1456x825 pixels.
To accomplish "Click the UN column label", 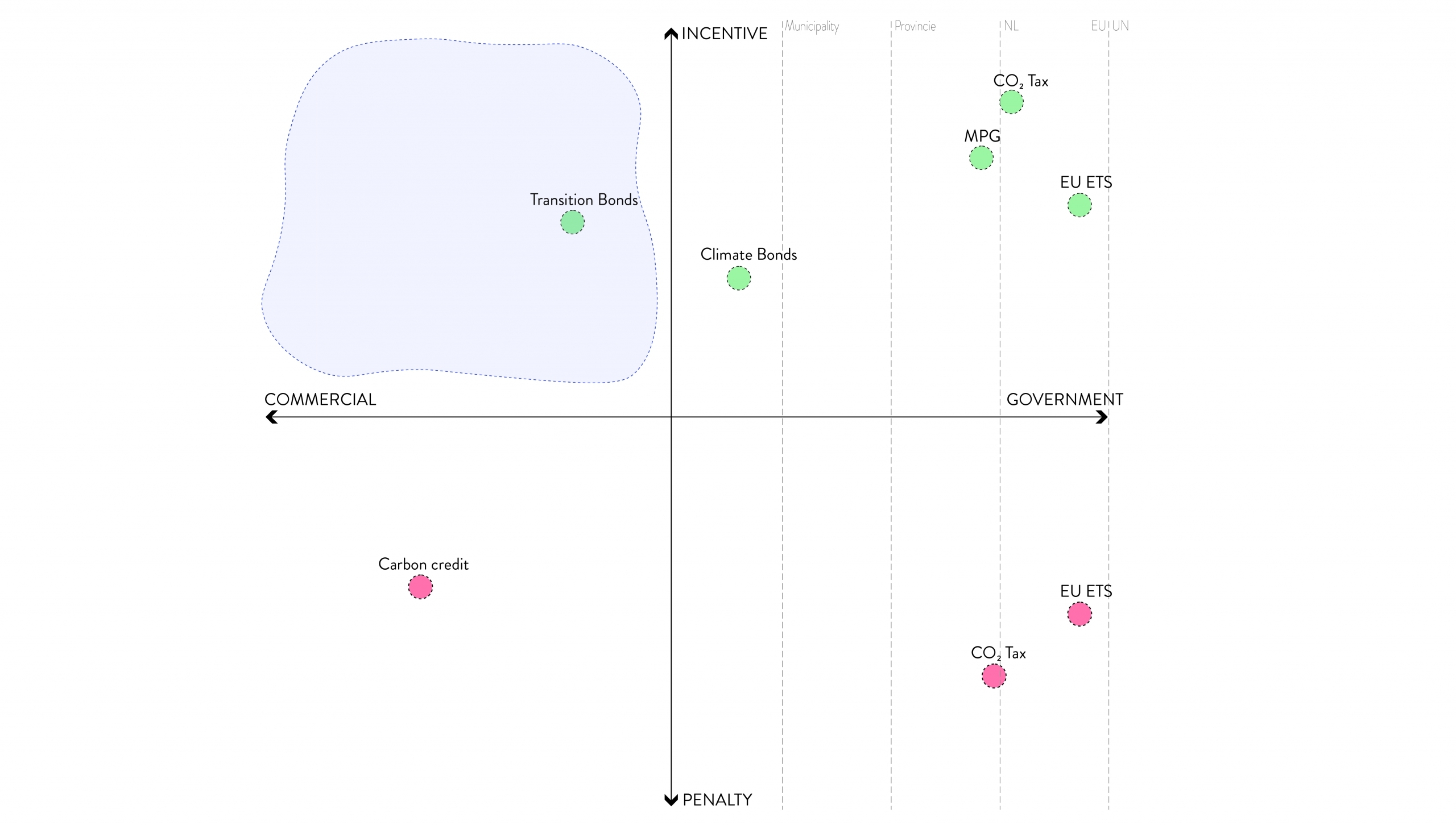I will [x=1120, y=26].
